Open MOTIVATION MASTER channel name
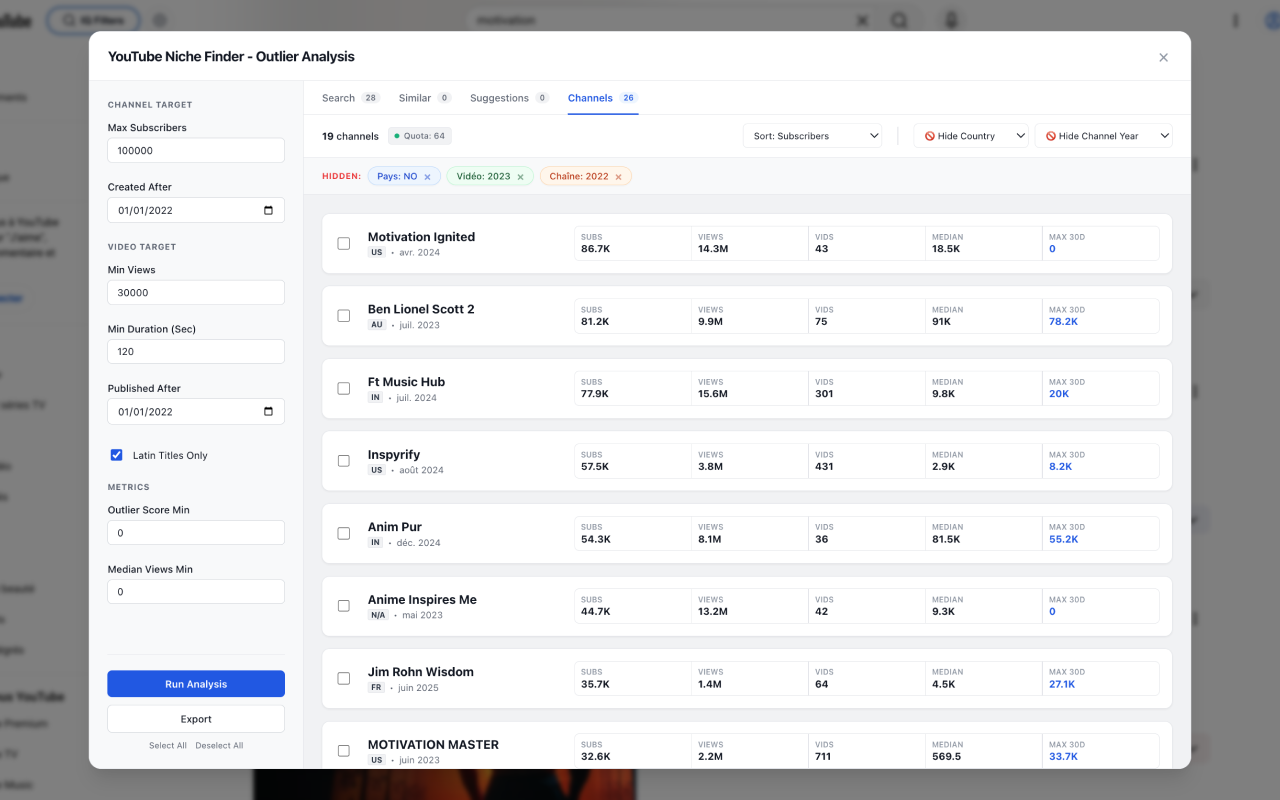This screenshot has height=800, width=1280. pos(433,745)
